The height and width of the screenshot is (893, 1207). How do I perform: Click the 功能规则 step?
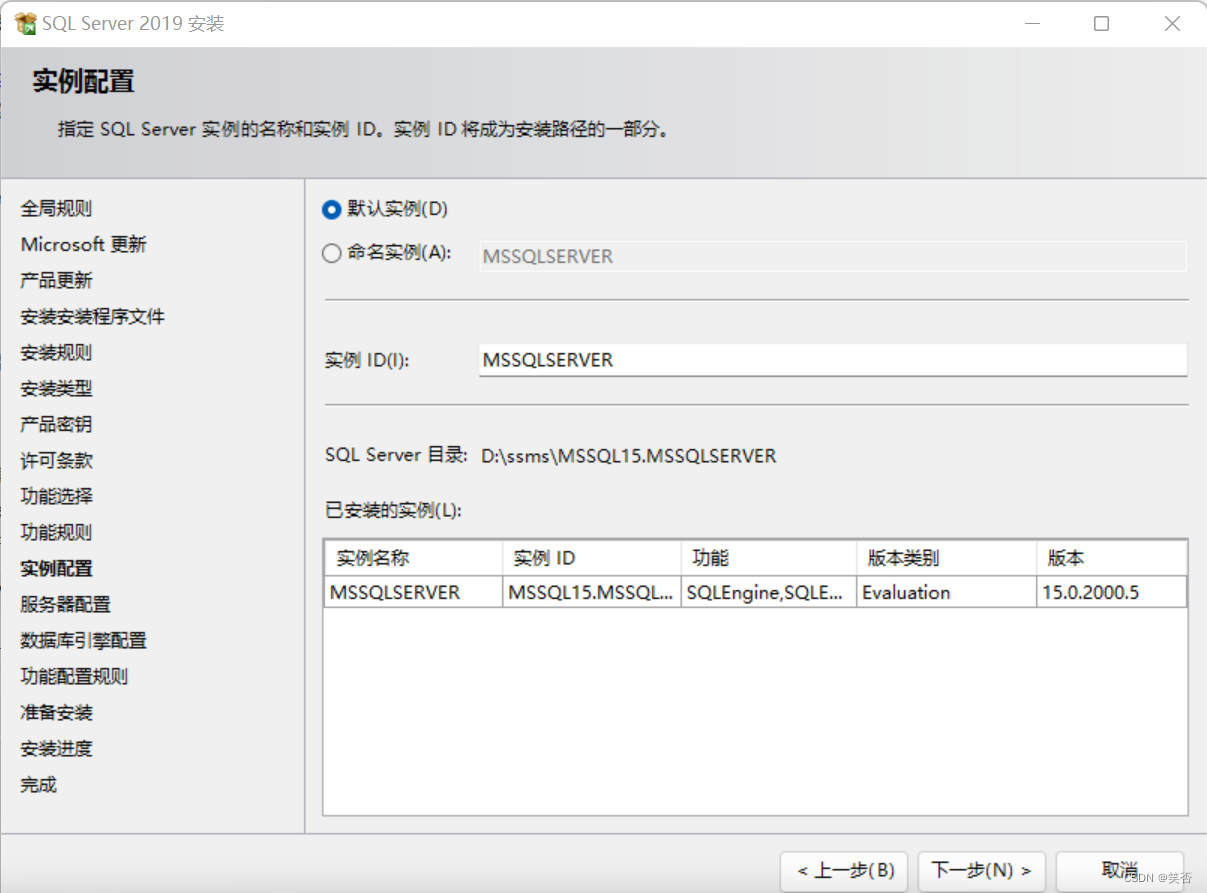pyautogui.click(x=56, y=532)
